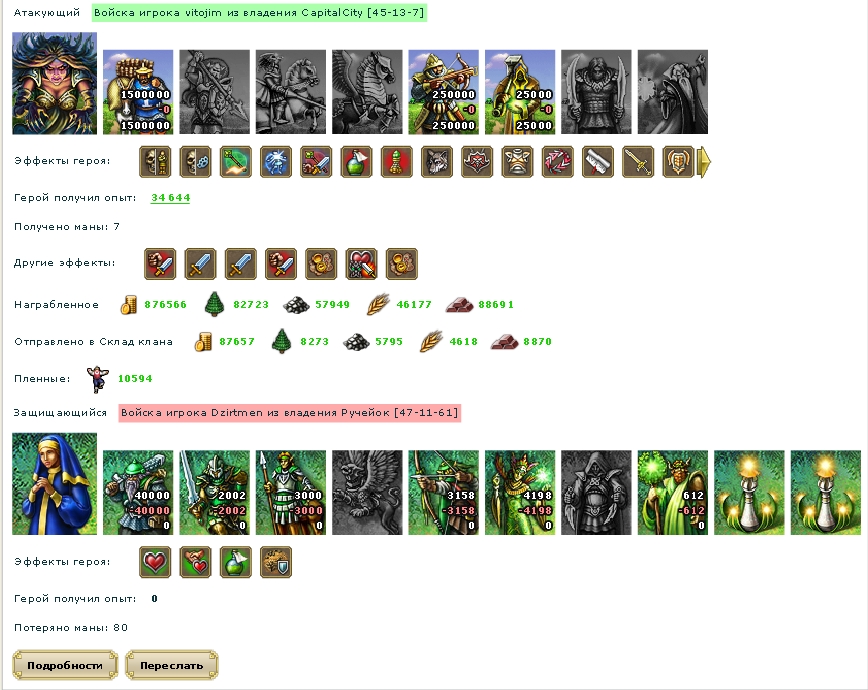This screenshot has height=690, width=868.
Task: Click the captives prisoner icon
Action: coord(98,379)
